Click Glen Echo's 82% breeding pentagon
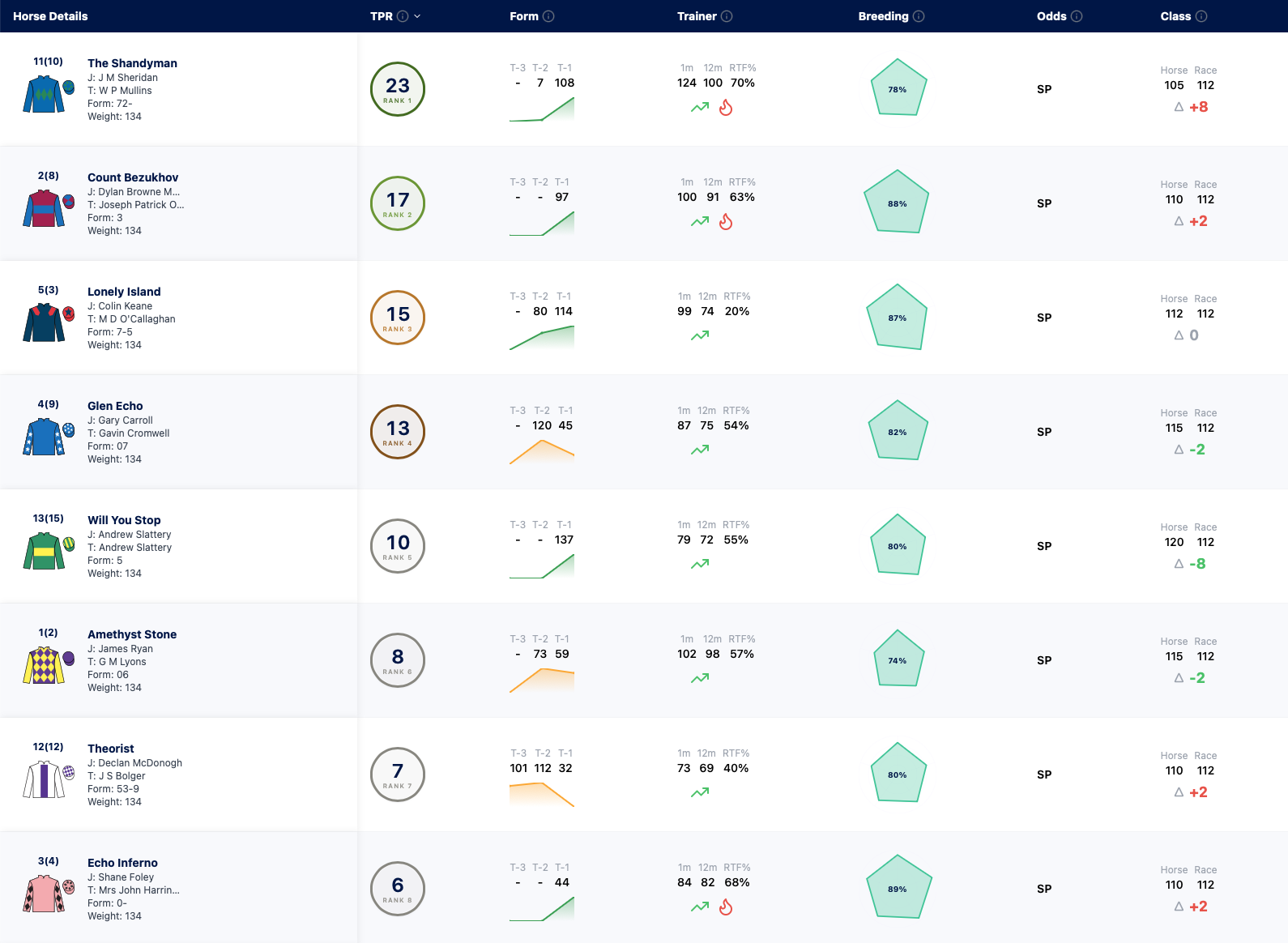Viewport: 1288px width, 943px height. coord(898,431)
